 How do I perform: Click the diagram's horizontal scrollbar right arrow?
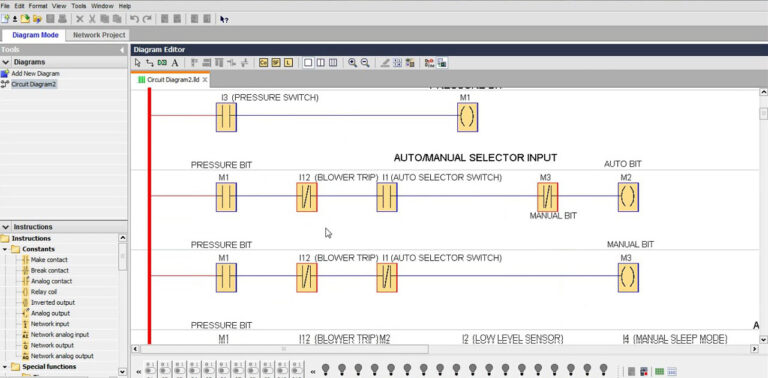tap(754, 349)
